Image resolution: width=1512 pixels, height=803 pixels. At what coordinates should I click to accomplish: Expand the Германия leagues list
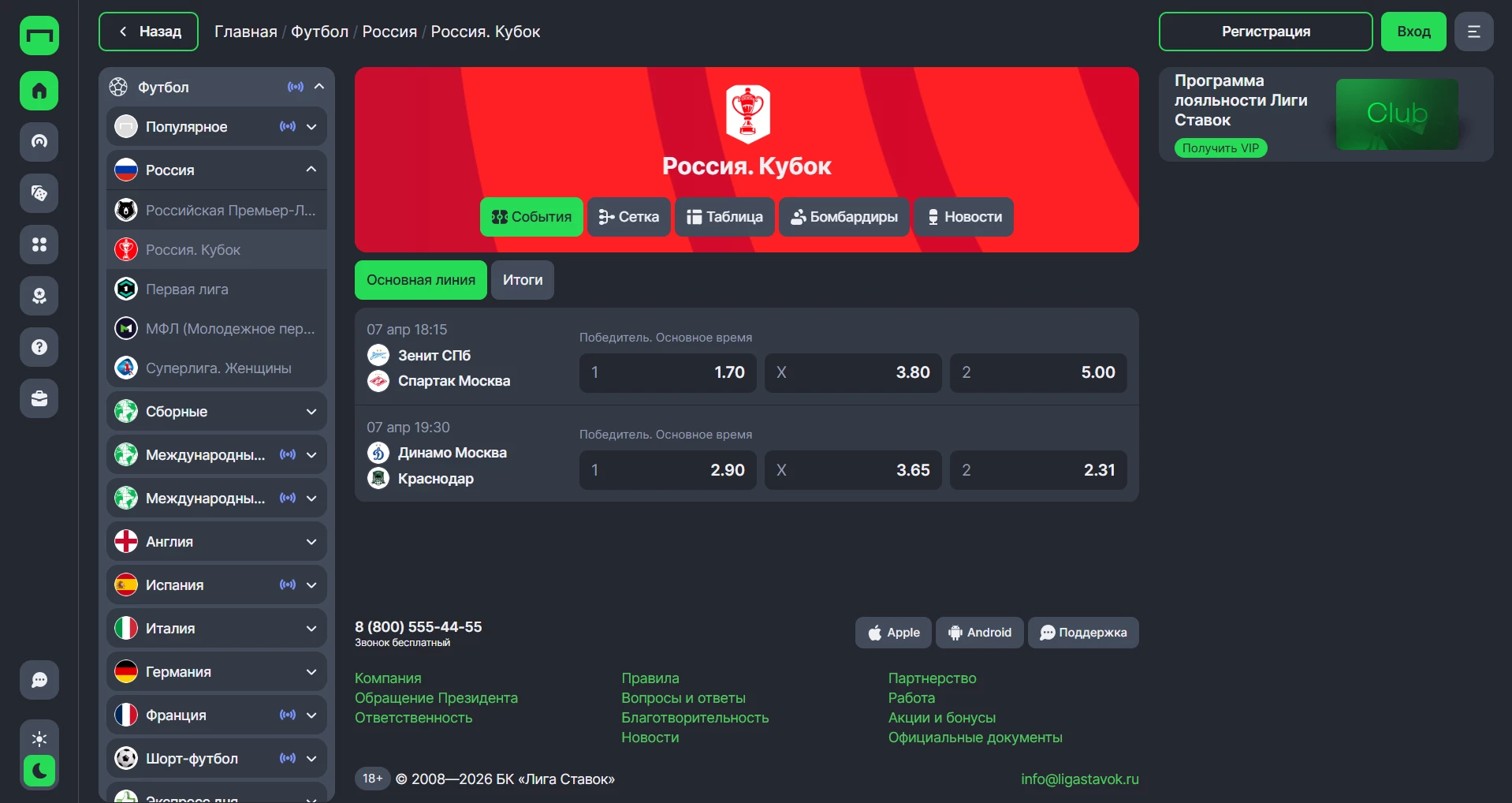311,672
